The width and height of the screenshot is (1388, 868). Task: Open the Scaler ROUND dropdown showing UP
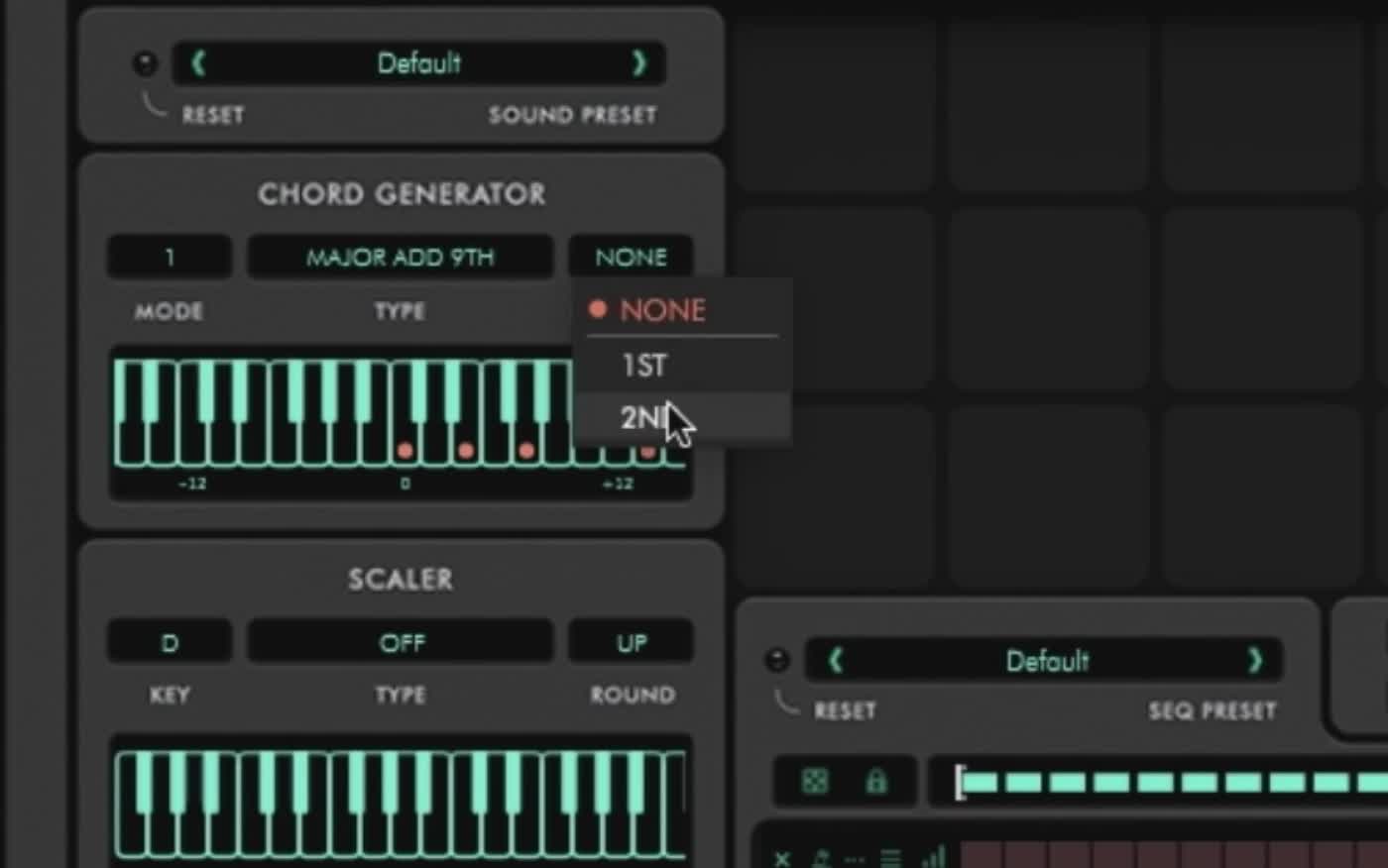tap(631, 642)
